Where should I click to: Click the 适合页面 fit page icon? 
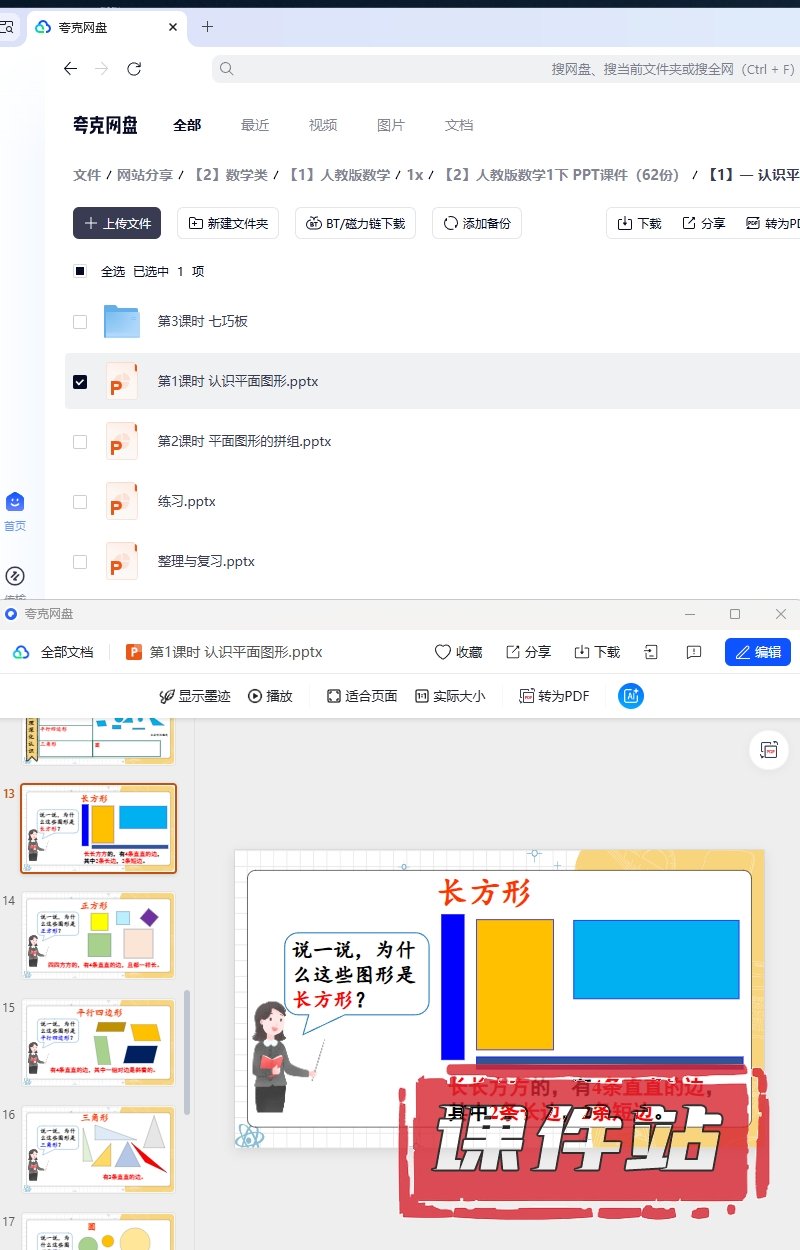coord(334,696)
